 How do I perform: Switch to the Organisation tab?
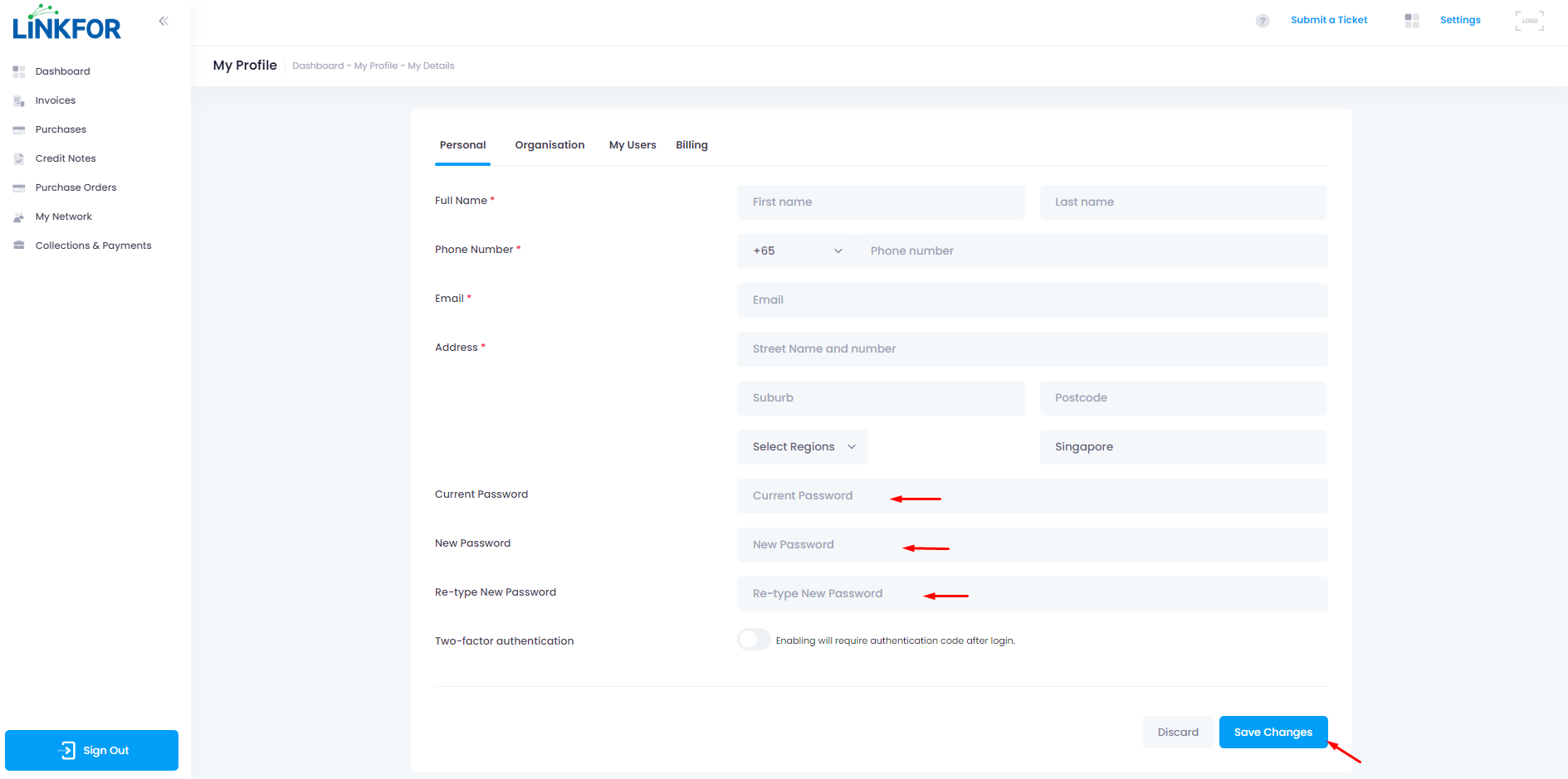click(550, 145)
